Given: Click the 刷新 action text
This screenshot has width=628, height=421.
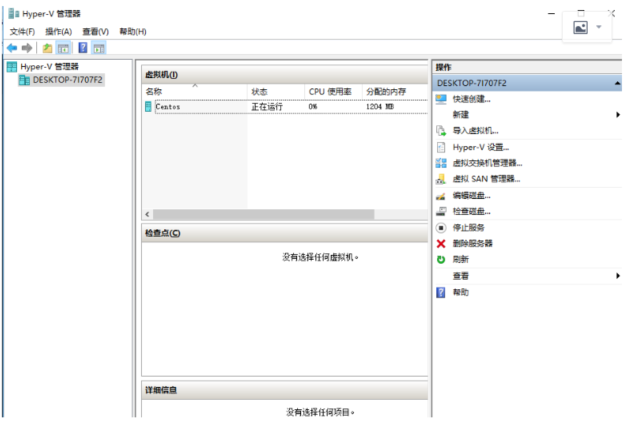Looking at the screenshot, I should 461,260.
